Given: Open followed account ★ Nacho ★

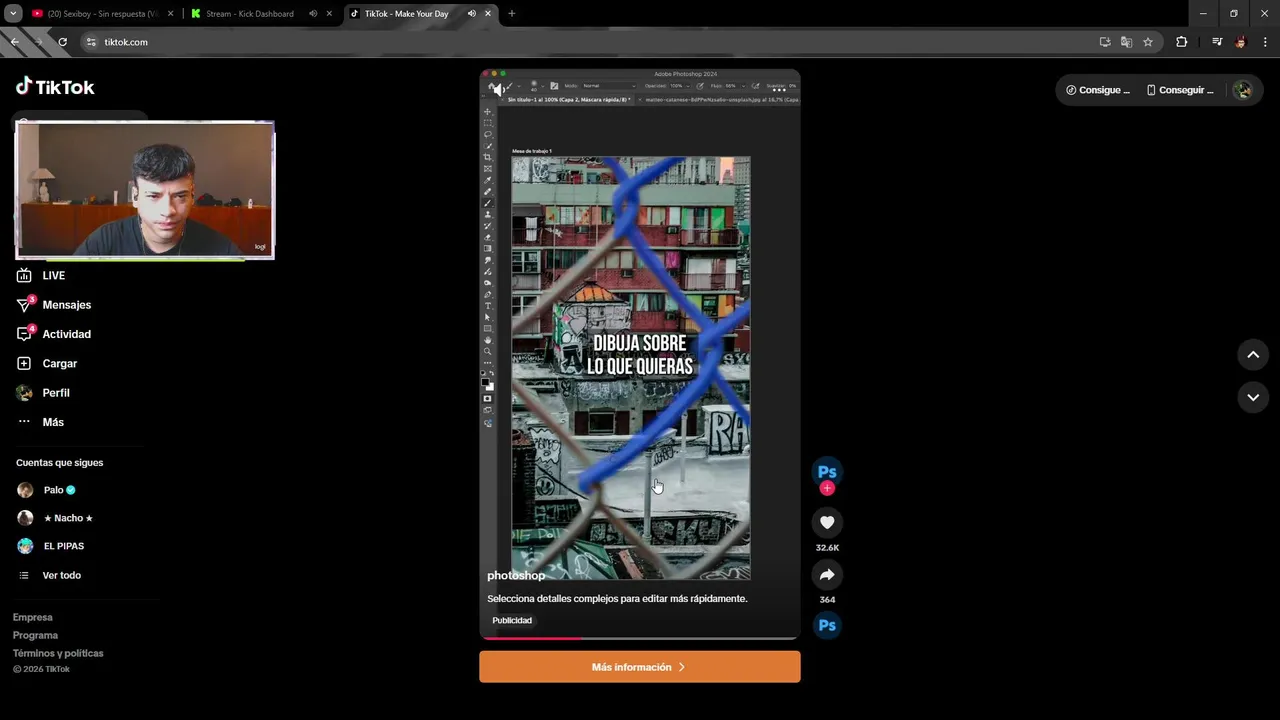Looking at the screenshot, I should point(55,518).
